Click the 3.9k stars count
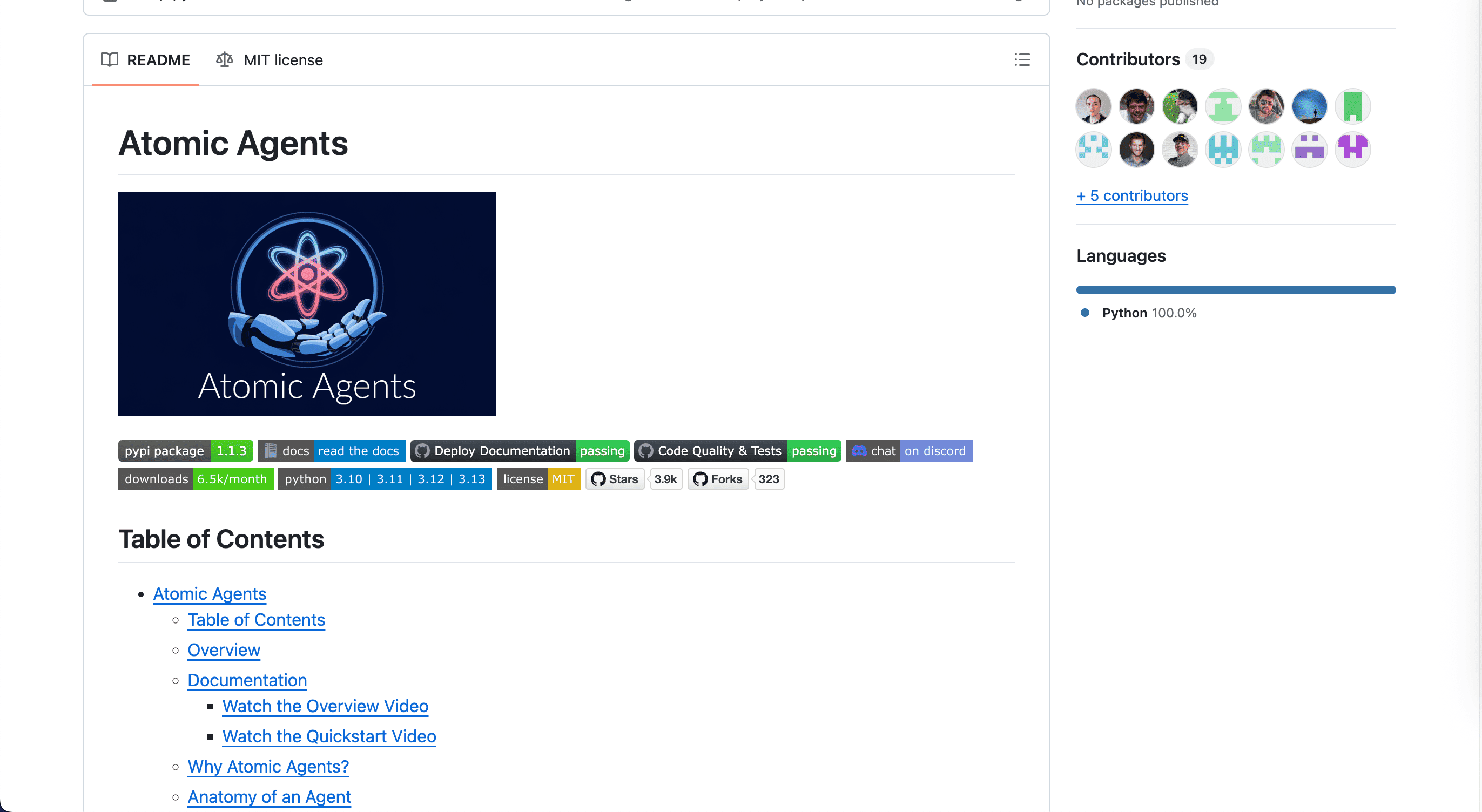The width and height of the screenshot is (1482, 812). 665,479
